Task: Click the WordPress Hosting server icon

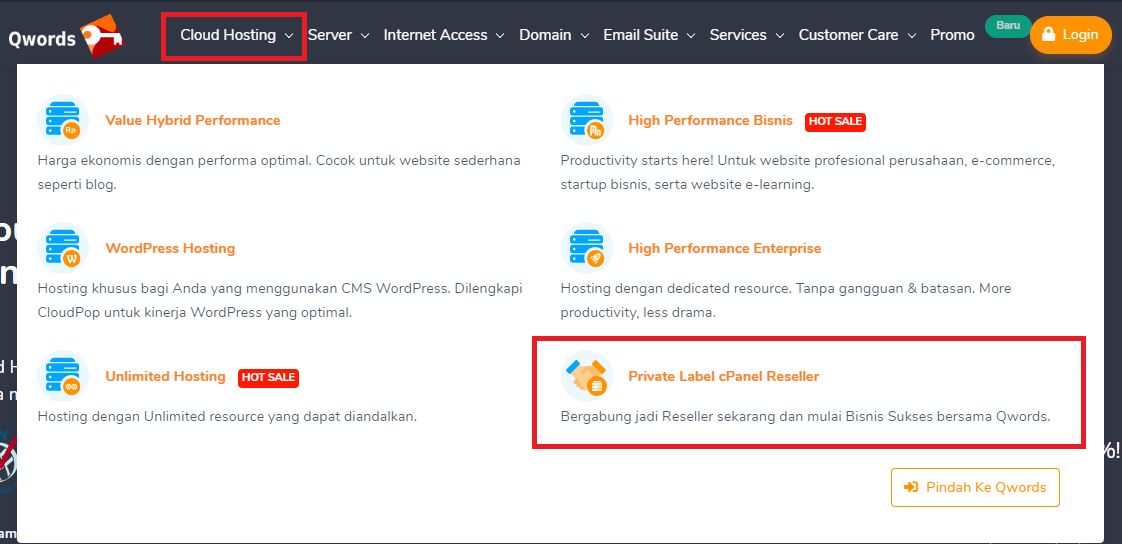Action: click(x=62, y=248)
